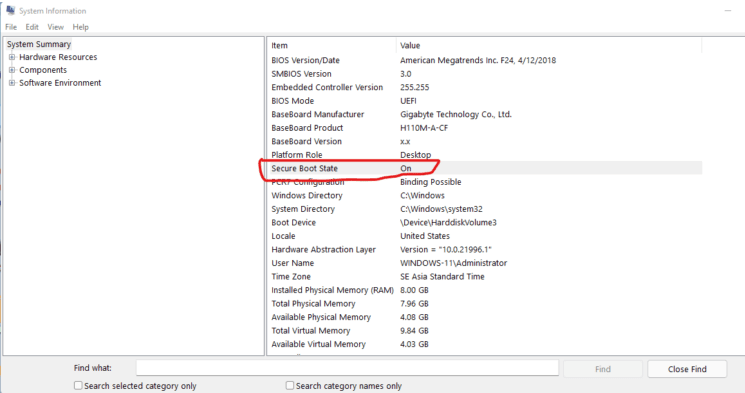The width and height of the screenshot is (745, 393).
Task: Select Hardware Resources tree item label
Action: coord(58,57)
